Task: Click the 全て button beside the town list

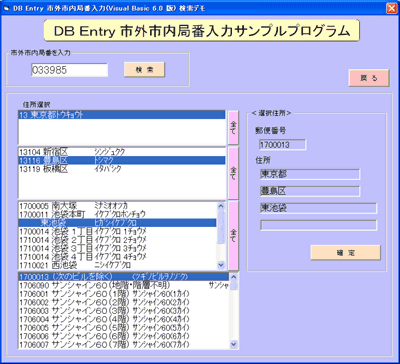Action: (233, 235)
